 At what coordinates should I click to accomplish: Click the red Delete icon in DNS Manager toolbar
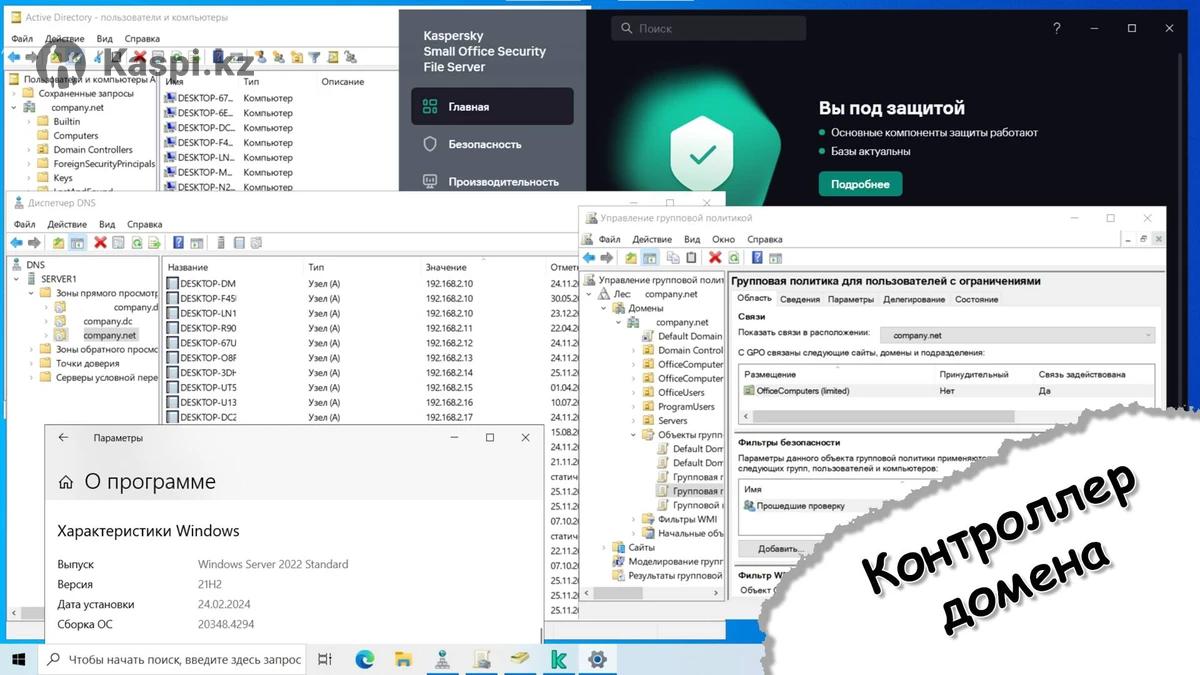click(100, 243)
